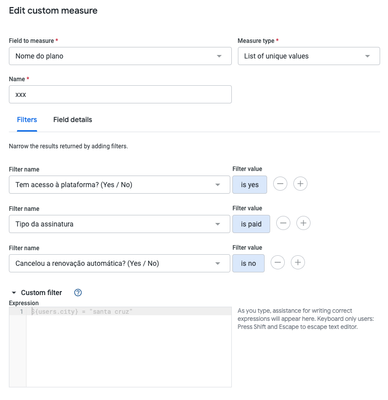The image size is (388, 400).
Task: Remove the 'Tipo da assinatura' filter with minus icon
Action: (283, 223)
